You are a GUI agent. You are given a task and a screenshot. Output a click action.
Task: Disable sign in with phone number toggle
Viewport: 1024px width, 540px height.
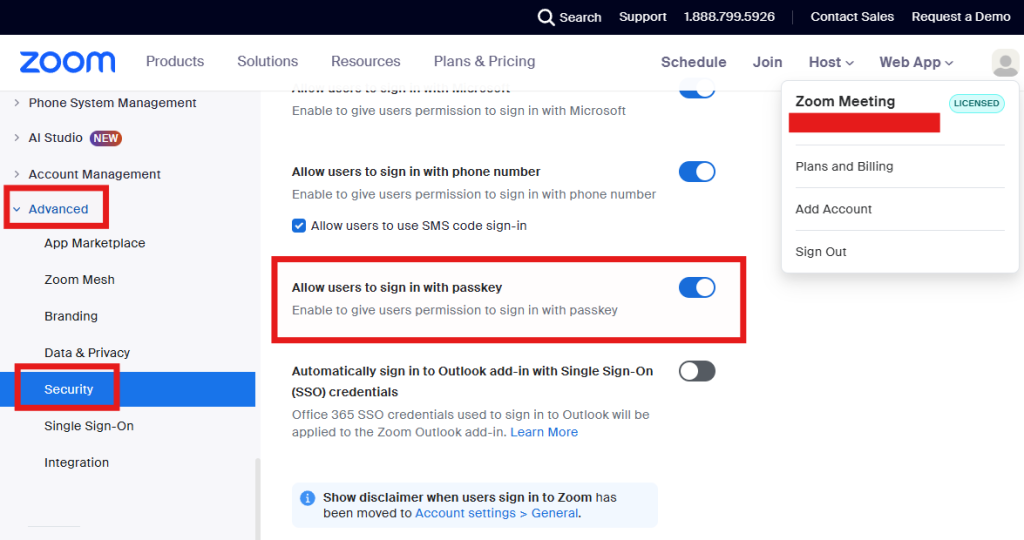[697, 172]
